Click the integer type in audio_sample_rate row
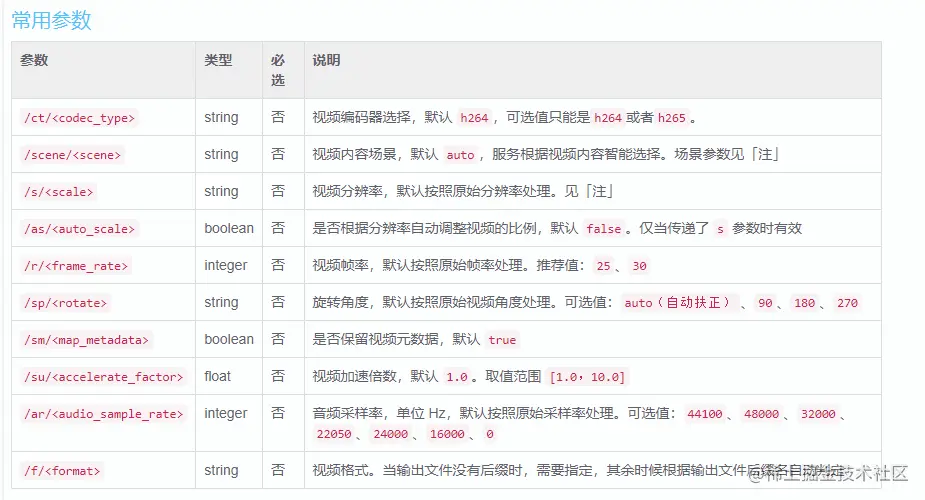This screenshot has width=925, height=500. (226, 413)
